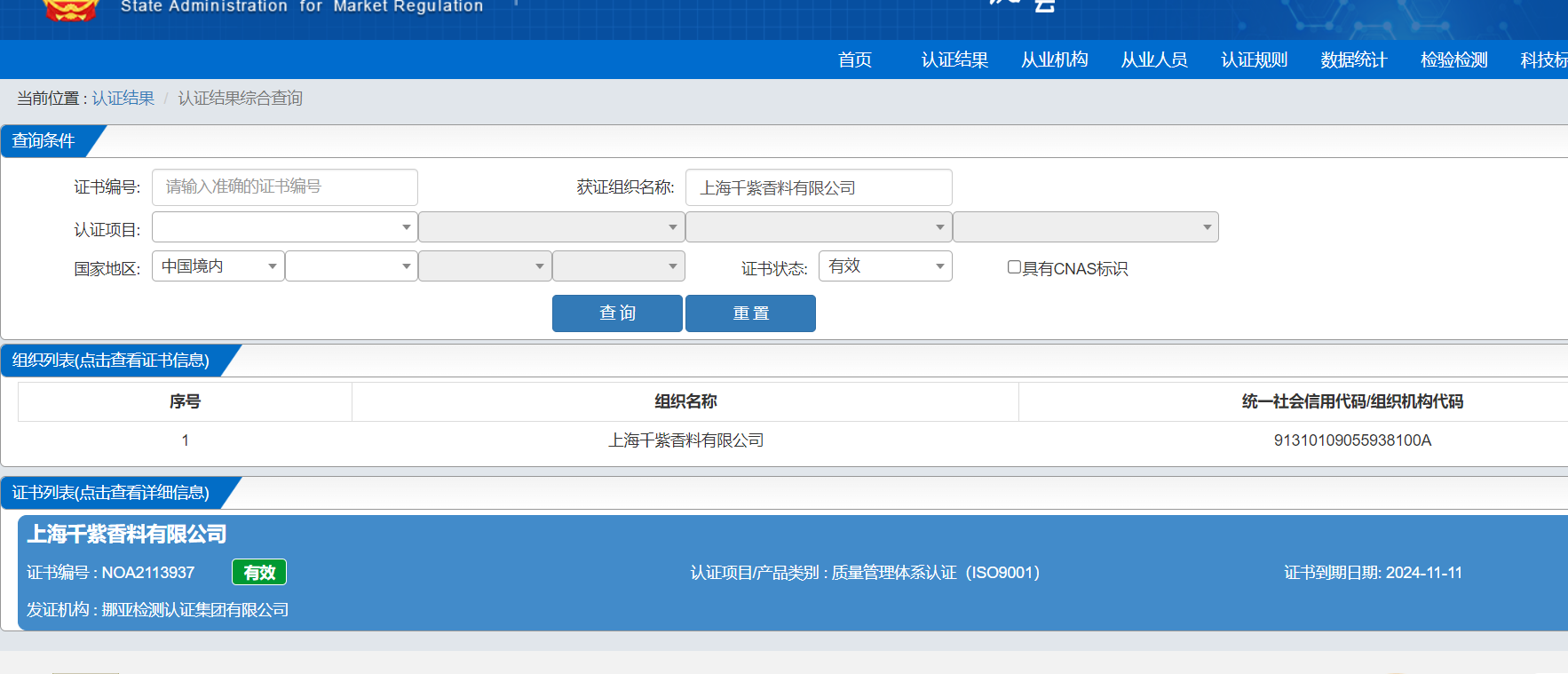Follow the 认证结果 breadcrumb link
Screen dimensions: 1568x674
(x=123, y=98)
